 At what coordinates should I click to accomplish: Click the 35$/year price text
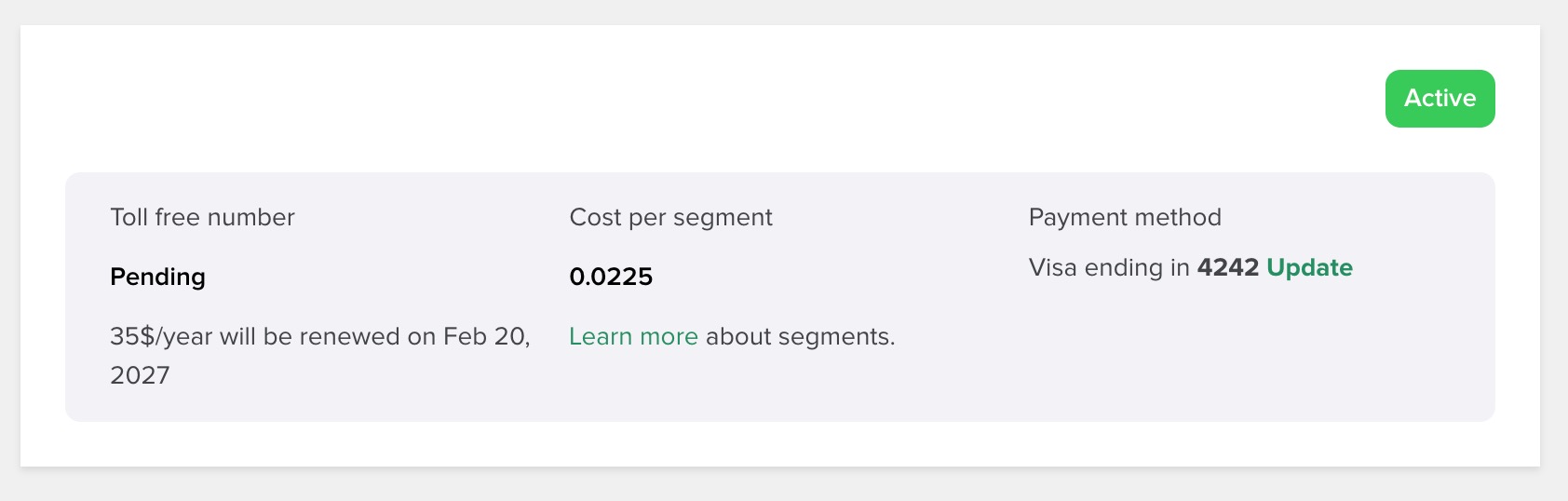coord(161,337)
